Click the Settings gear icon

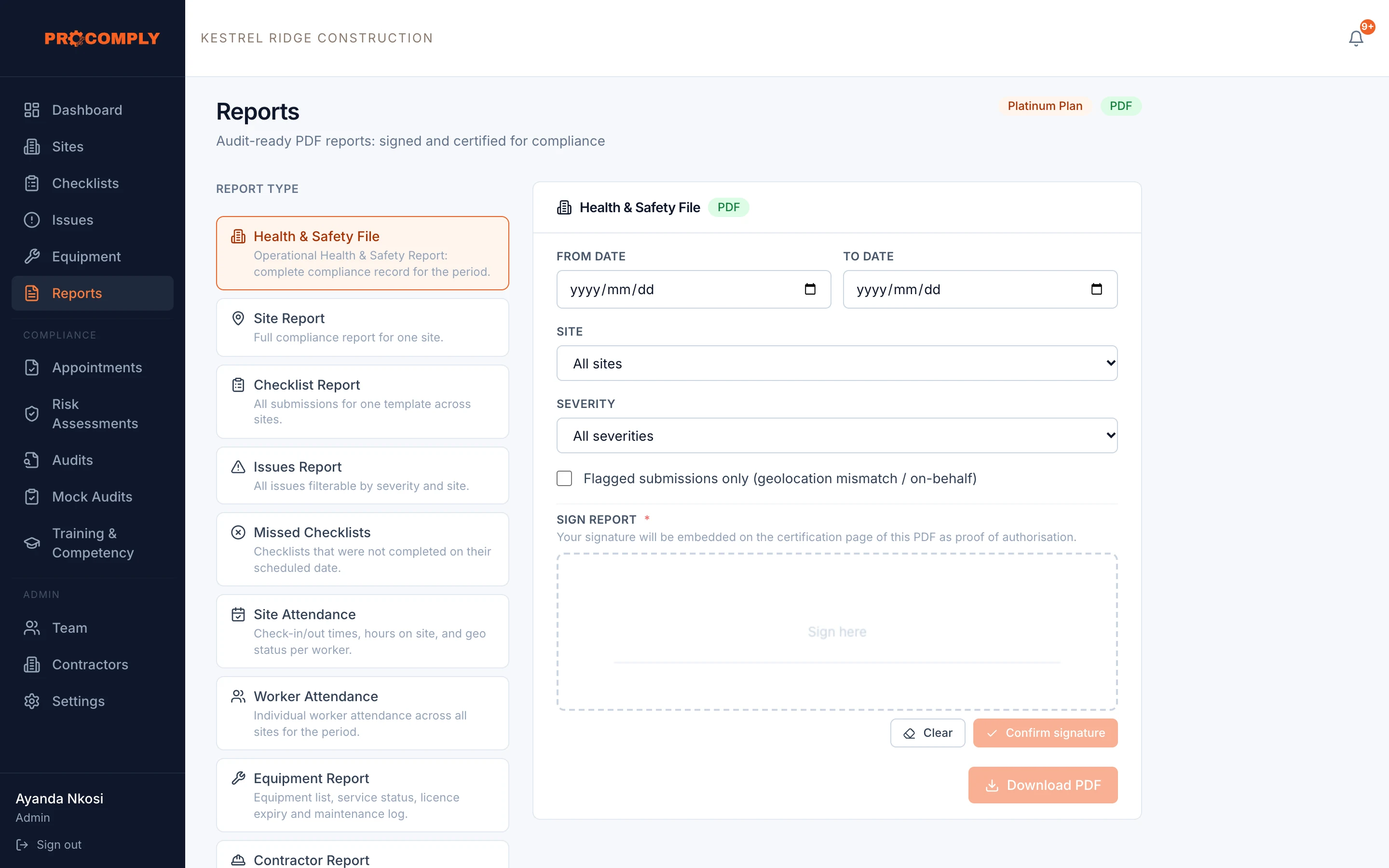[x=31, y=701]
